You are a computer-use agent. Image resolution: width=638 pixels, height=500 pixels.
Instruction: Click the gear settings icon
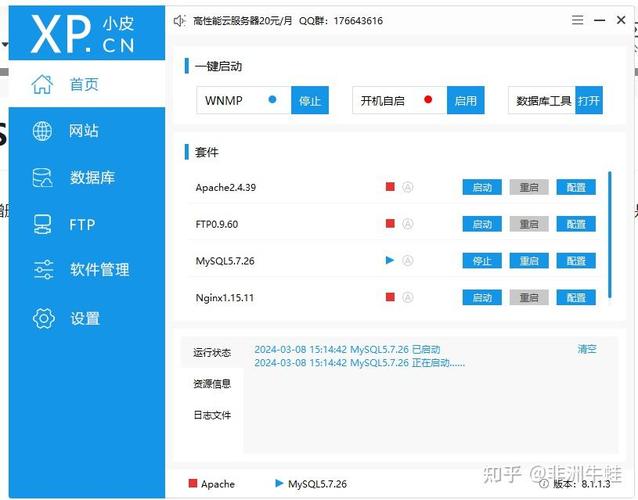[x=44, y=318]
